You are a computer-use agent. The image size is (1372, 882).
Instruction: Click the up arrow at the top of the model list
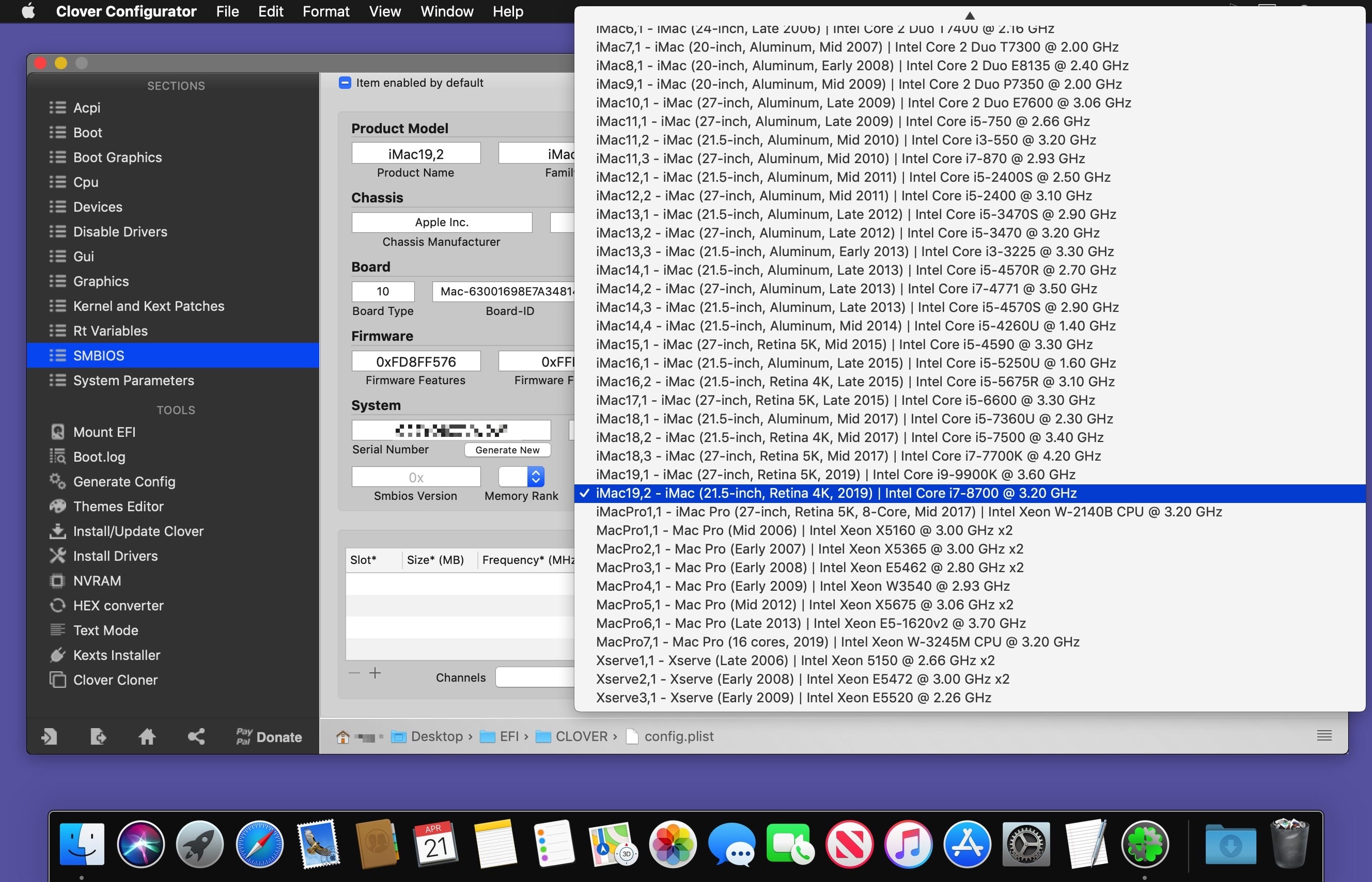pyautogui.click(x=969, y=15)
